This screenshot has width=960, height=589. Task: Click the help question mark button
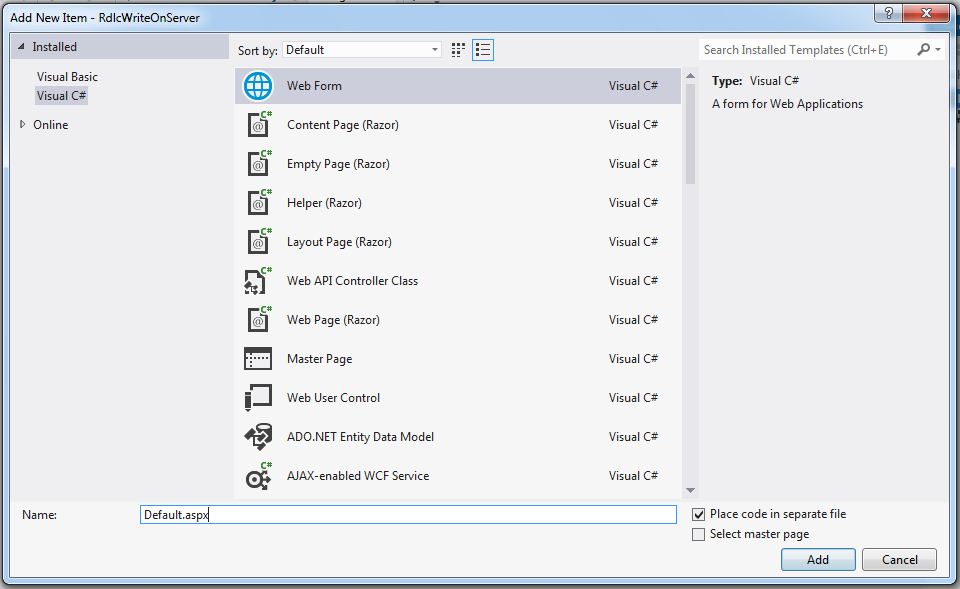tap(889, 13)
